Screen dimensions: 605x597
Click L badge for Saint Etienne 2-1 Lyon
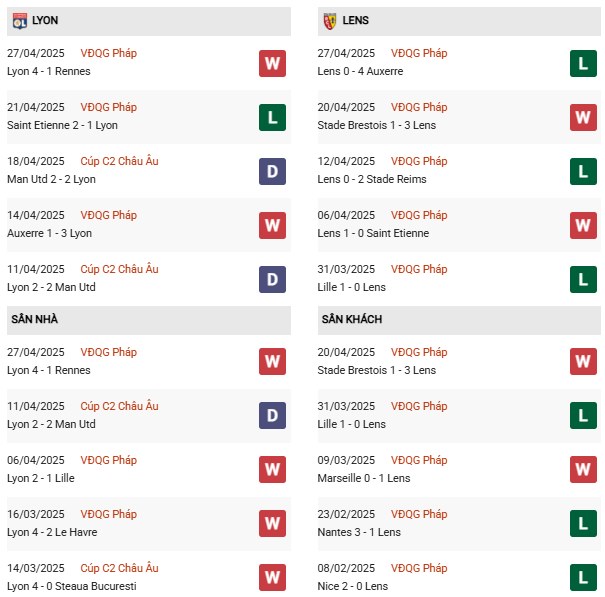tap(272, 117)
